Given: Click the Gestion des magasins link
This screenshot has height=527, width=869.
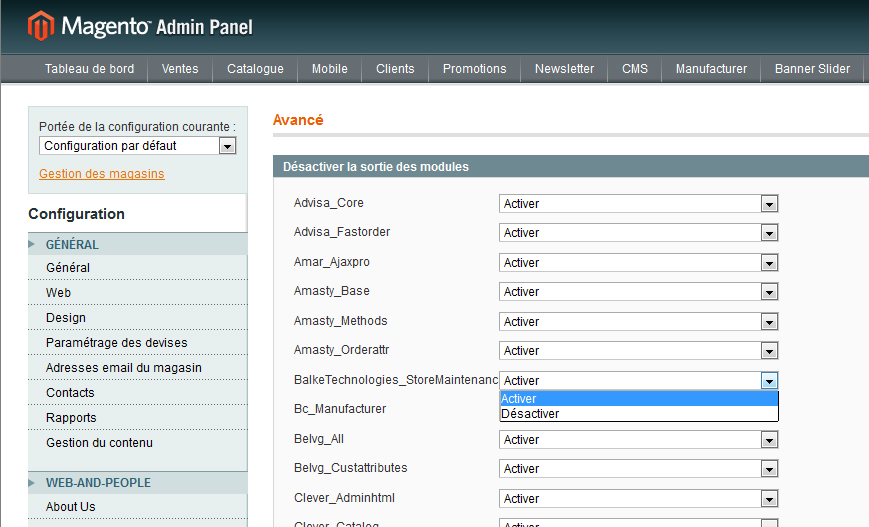Looking at the screenshot, I should pyautogui.click(x=102, y=174).
